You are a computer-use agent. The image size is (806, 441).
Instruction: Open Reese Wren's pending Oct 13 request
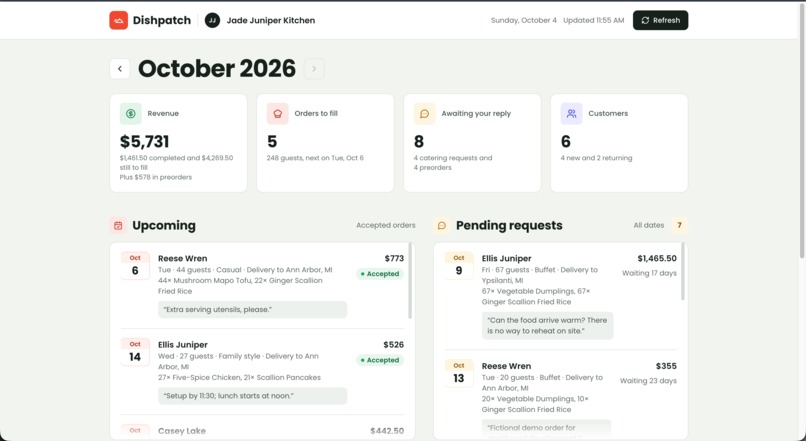pyautogui.click(x=560, y=398)
